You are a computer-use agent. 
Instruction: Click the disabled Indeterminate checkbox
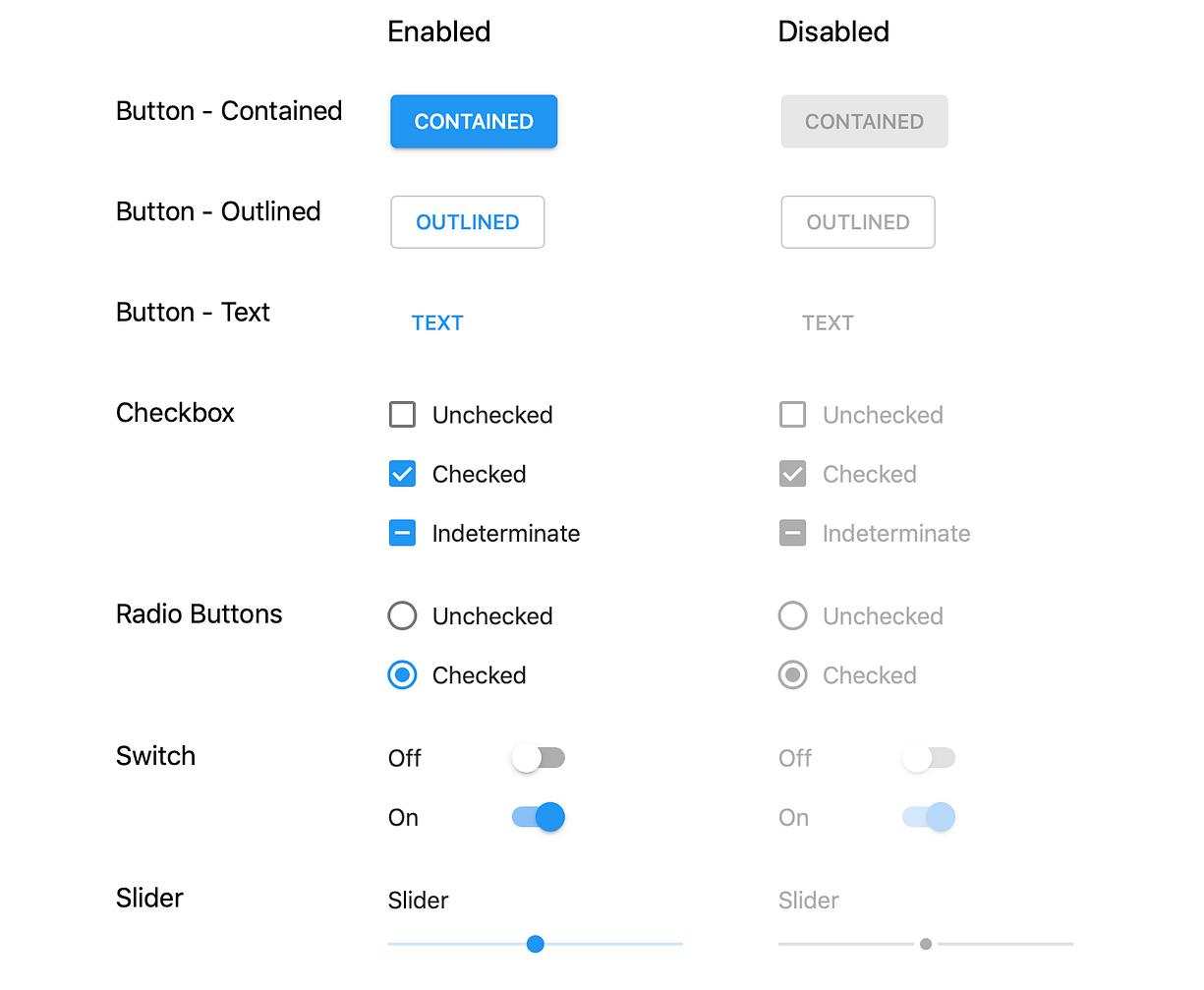click(x=792, y=533)
